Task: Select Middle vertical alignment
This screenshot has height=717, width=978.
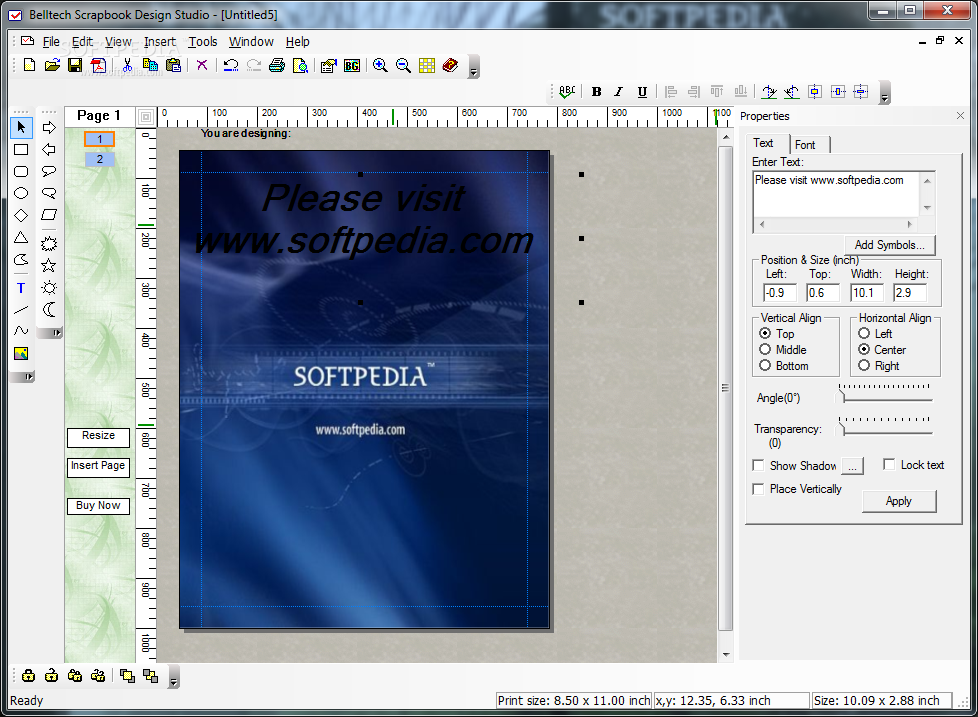Action: (x=765, y=350)
